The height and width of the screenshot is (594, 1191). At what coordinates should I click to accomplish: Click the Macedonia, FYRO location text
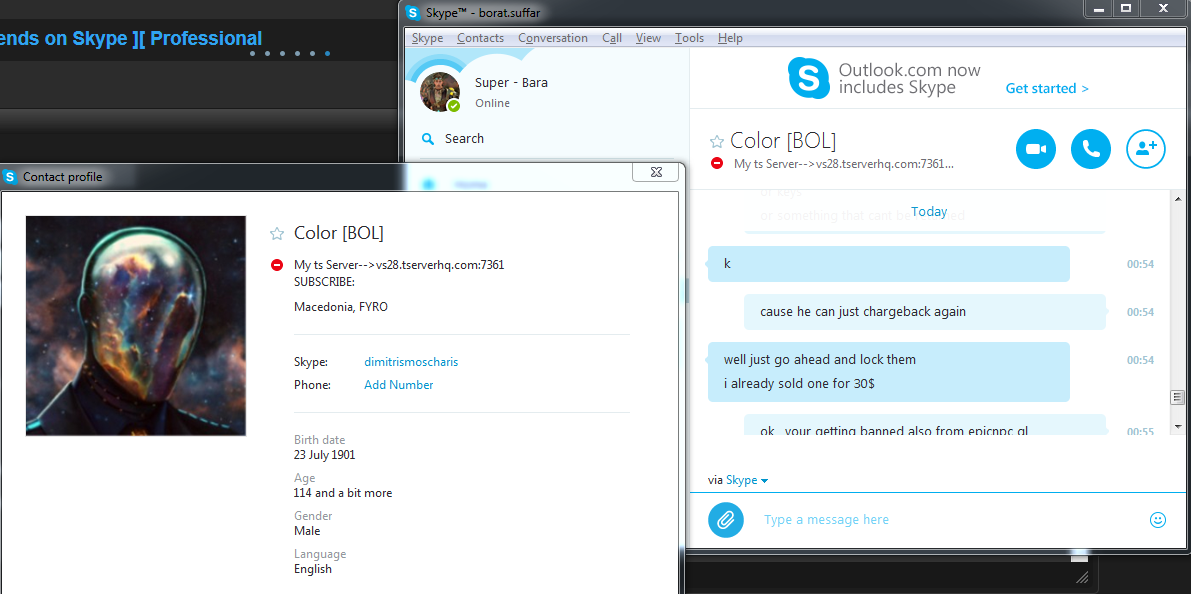pos(341,308)
